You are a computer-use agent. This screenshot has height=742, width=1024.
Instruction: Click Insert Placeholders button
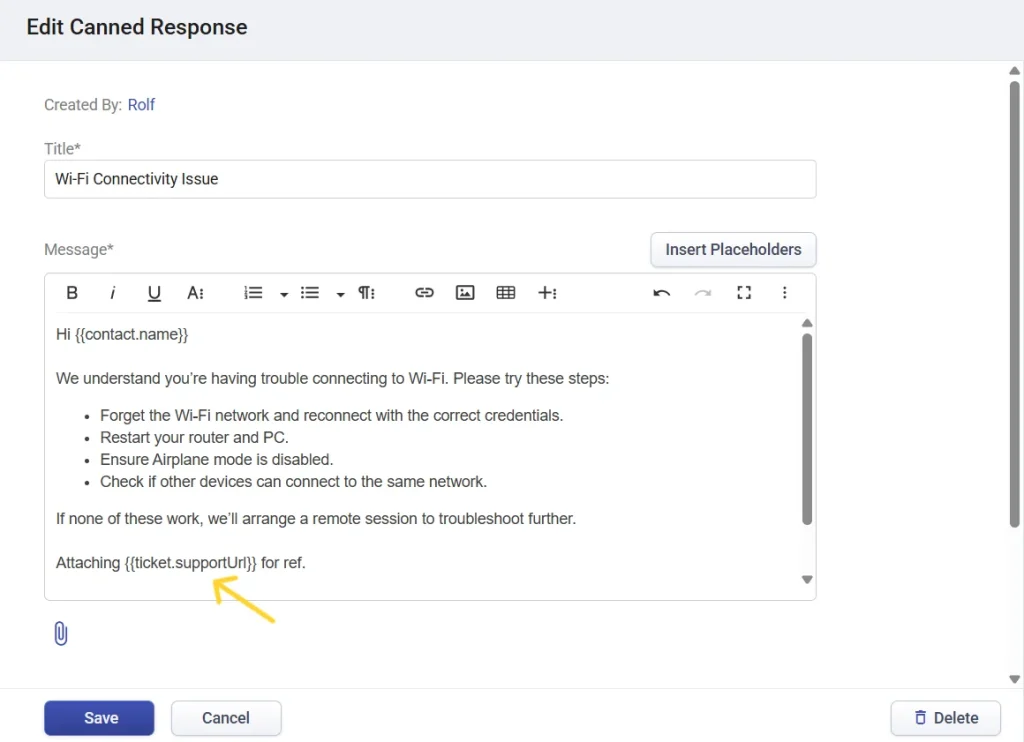[x=733, y=250]
